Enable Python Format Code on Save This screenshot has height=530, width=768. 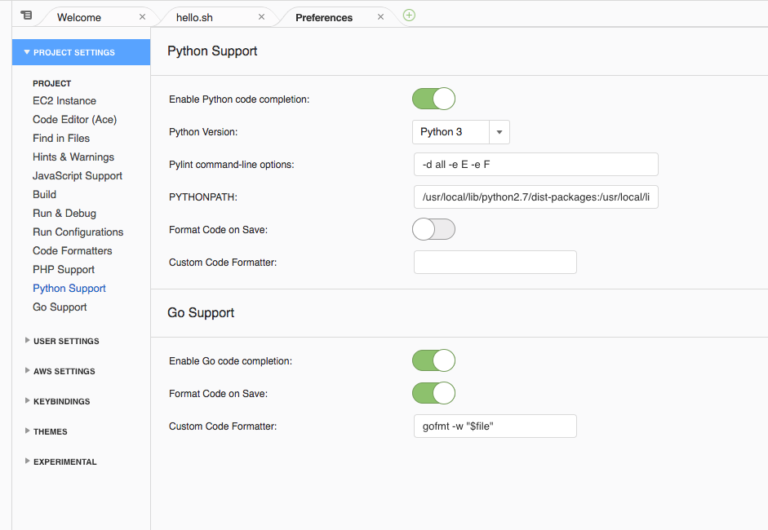pos(433,229)
